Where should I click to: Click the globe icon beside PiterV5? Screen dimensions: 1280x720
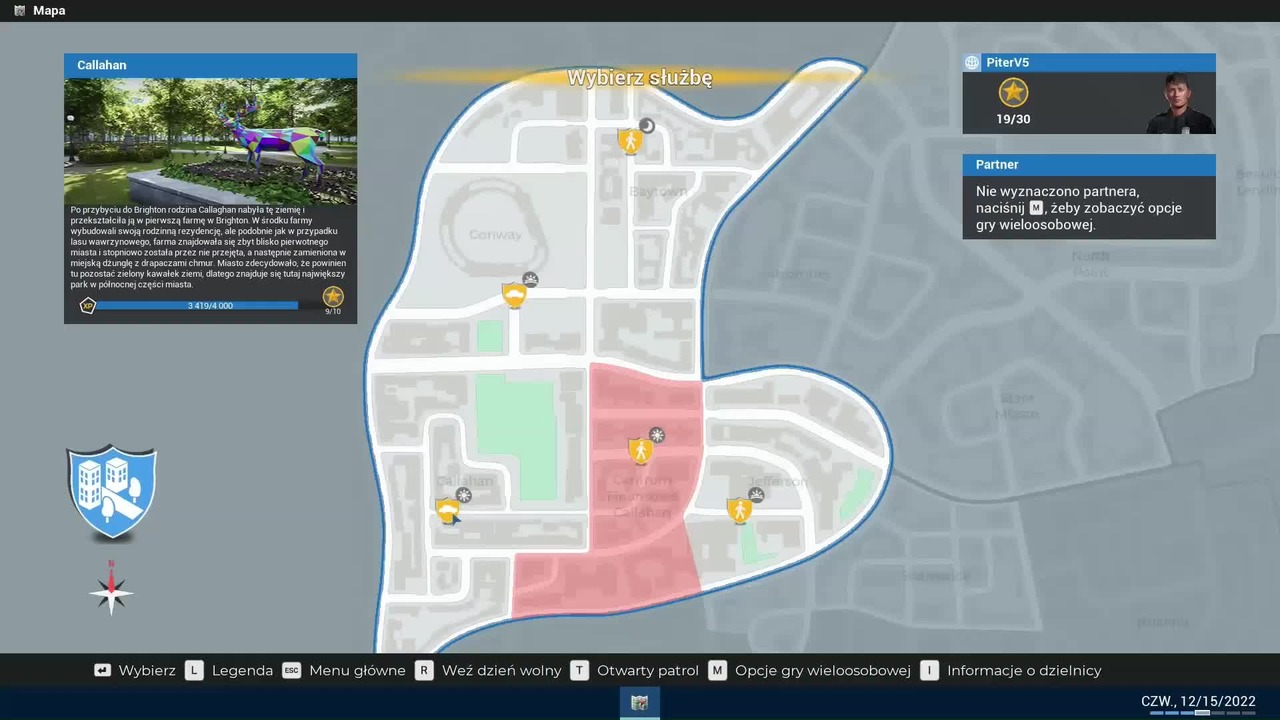tap(972, 63)
